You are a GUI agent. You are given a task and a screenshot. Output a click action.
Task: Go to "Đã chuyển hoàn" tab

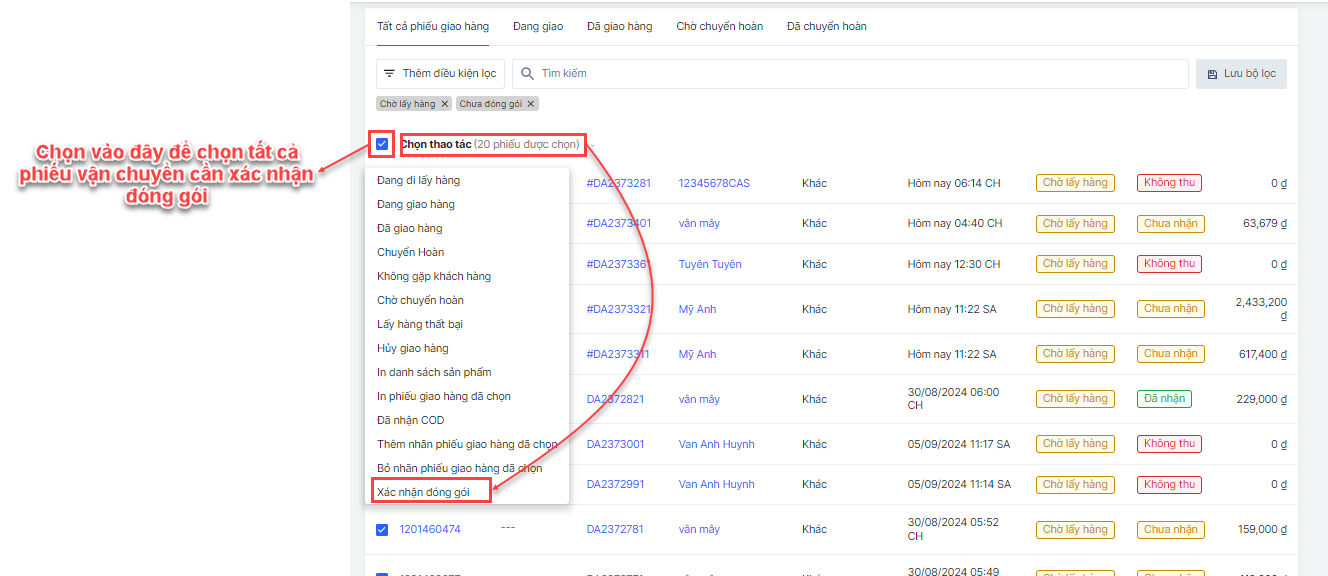click(826, 27)
